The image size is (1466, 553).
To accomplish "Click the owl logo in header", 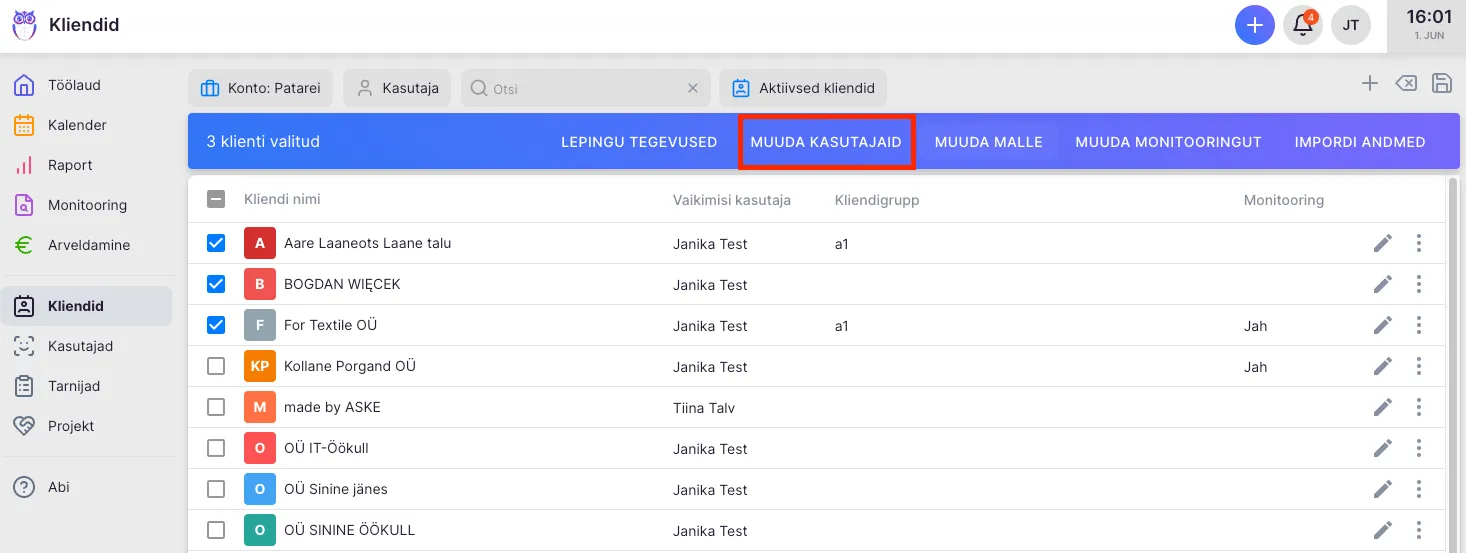I will 24,25.
